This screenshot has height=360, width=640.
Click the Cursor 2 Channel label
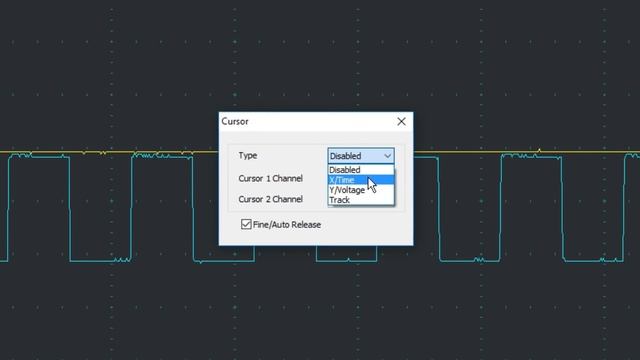coord(270,199)
